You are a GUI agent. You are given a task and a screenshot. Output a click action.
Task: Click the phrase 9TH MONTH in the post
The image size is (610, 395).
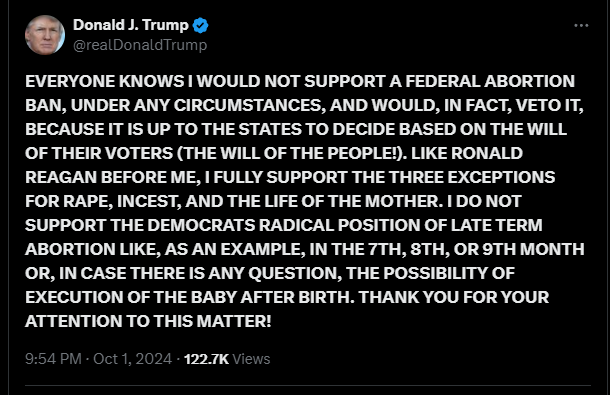click(533, 249)
